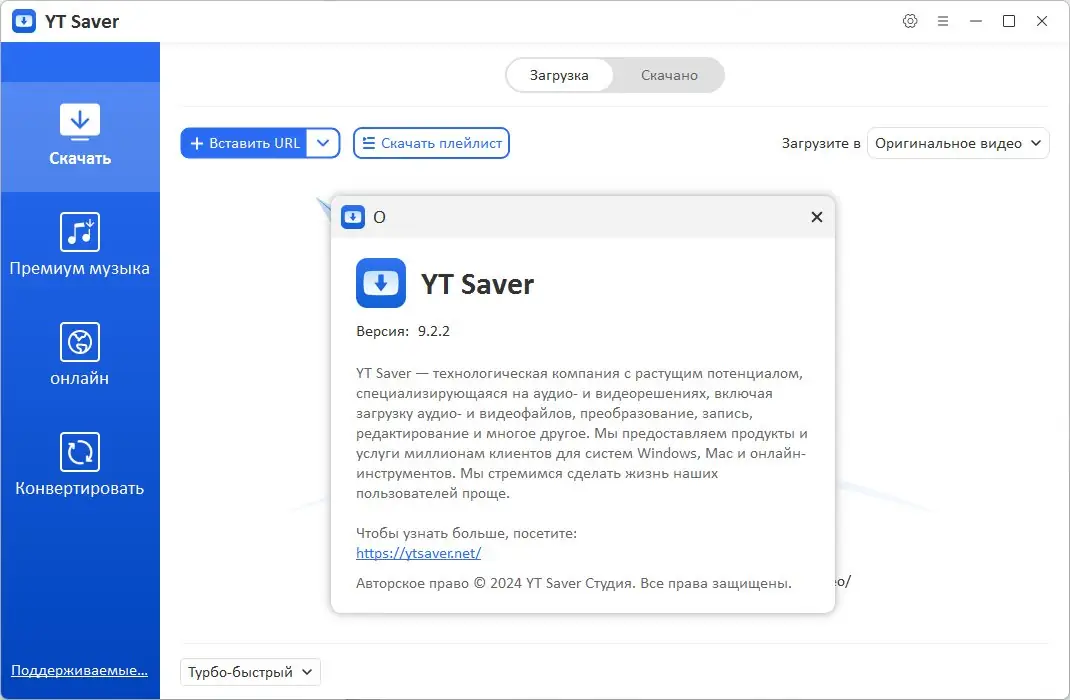Open the онлайн browser section
Image resolution: width=1070 pixels, height=700 pixels.
80,355
